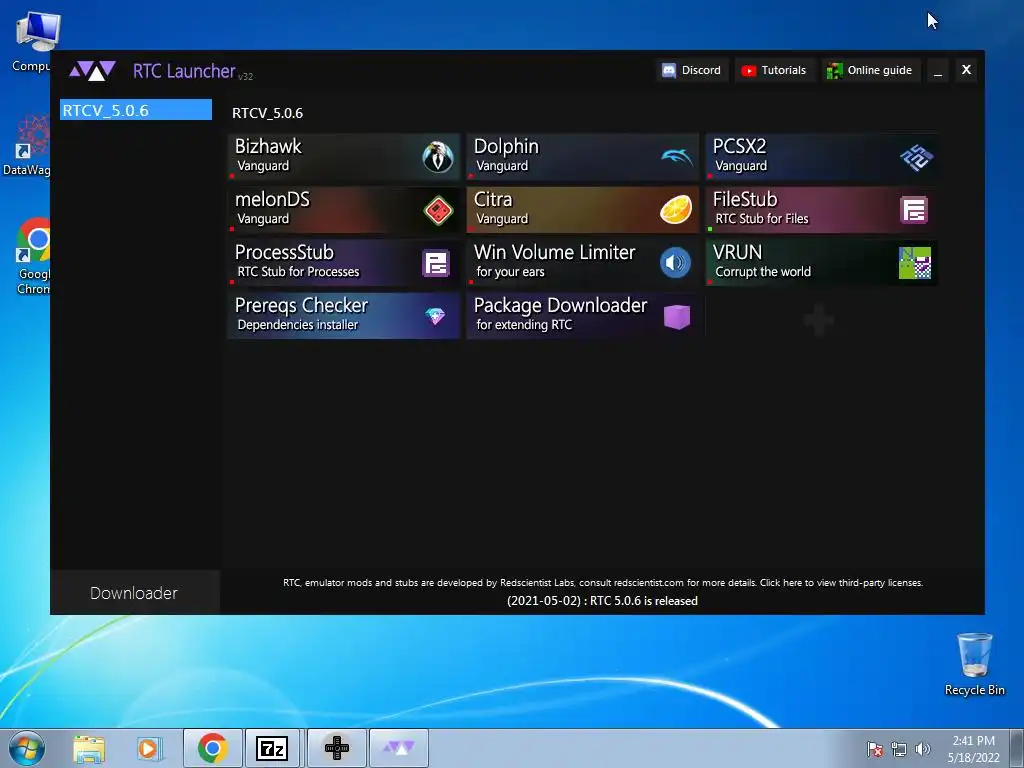Open the Windows Start menu
Screen dimensions: 1024x768
pos(27,748)
